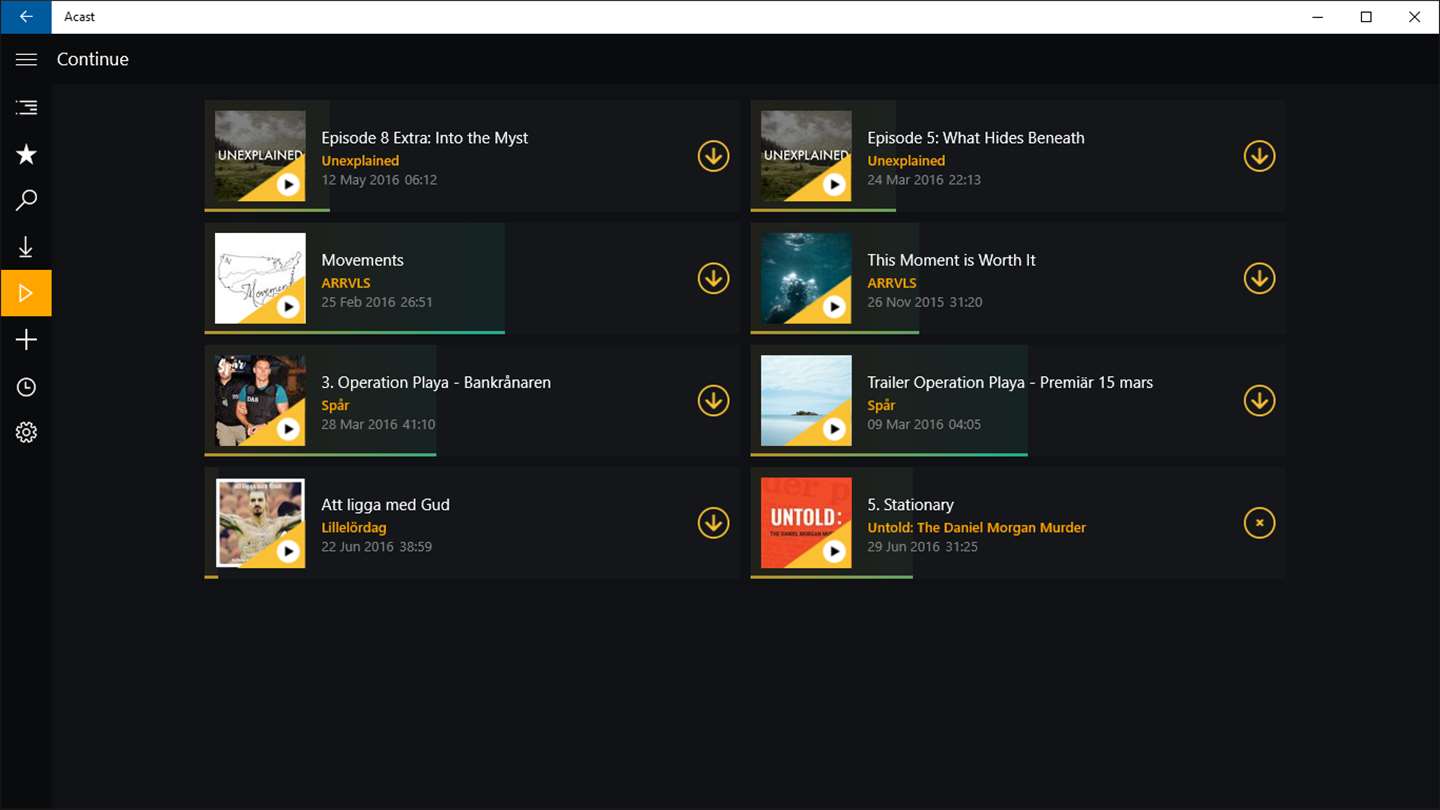Click date 28 Mar 2016 41:10

pos(378,424)
